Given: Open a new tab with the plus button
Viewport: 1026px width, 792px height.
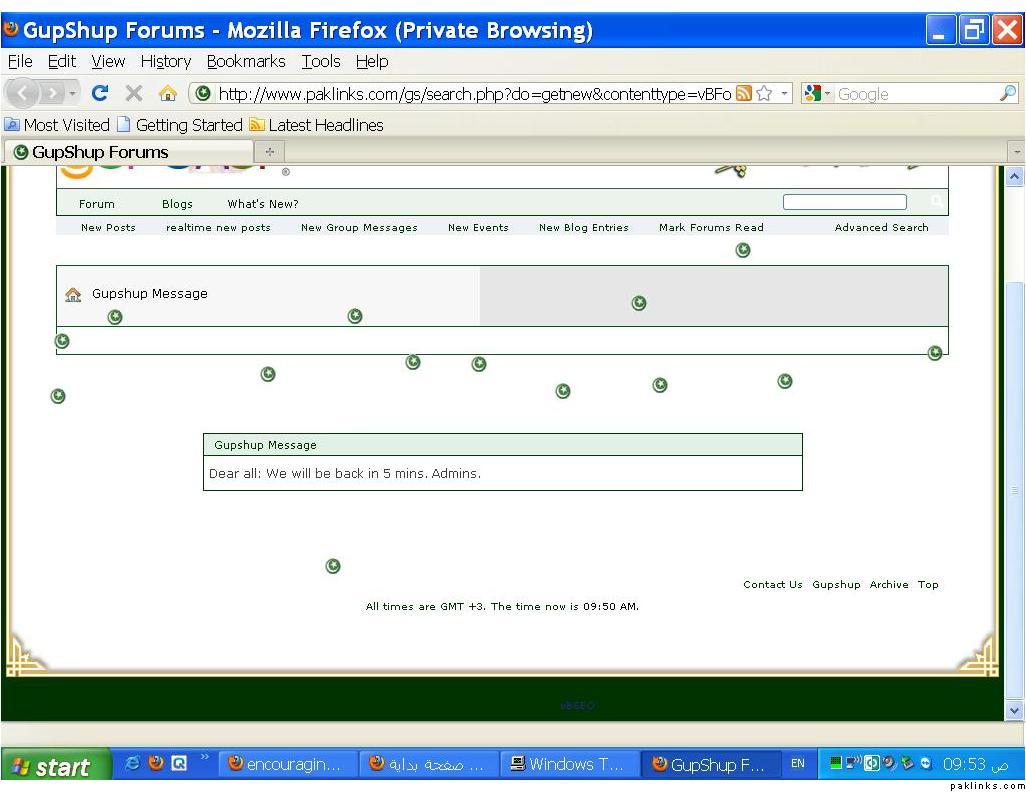Looking at the screenshot, I should click(269, 152).
